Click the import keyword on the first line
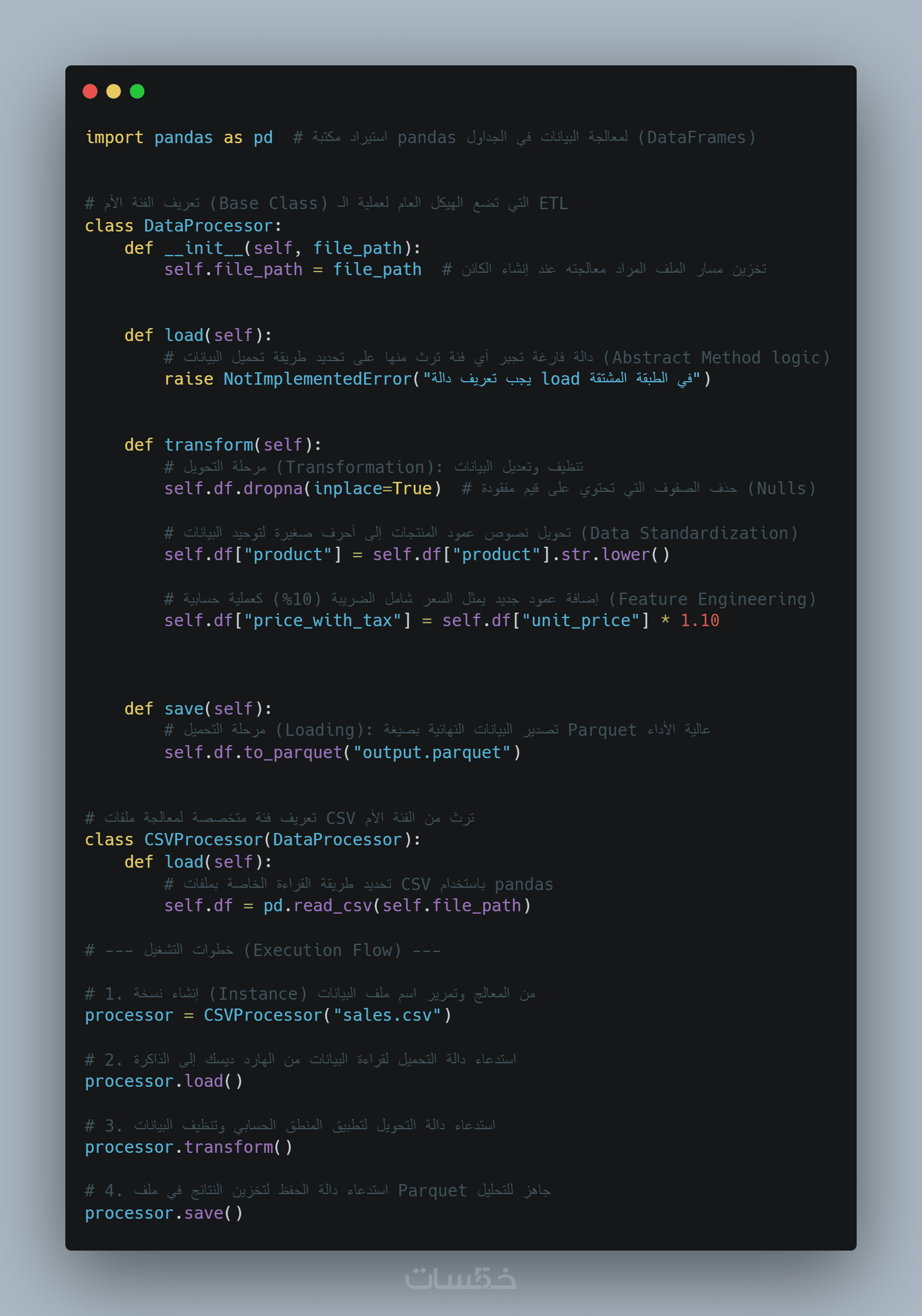The image size is (922, 1316). point(114,137)
